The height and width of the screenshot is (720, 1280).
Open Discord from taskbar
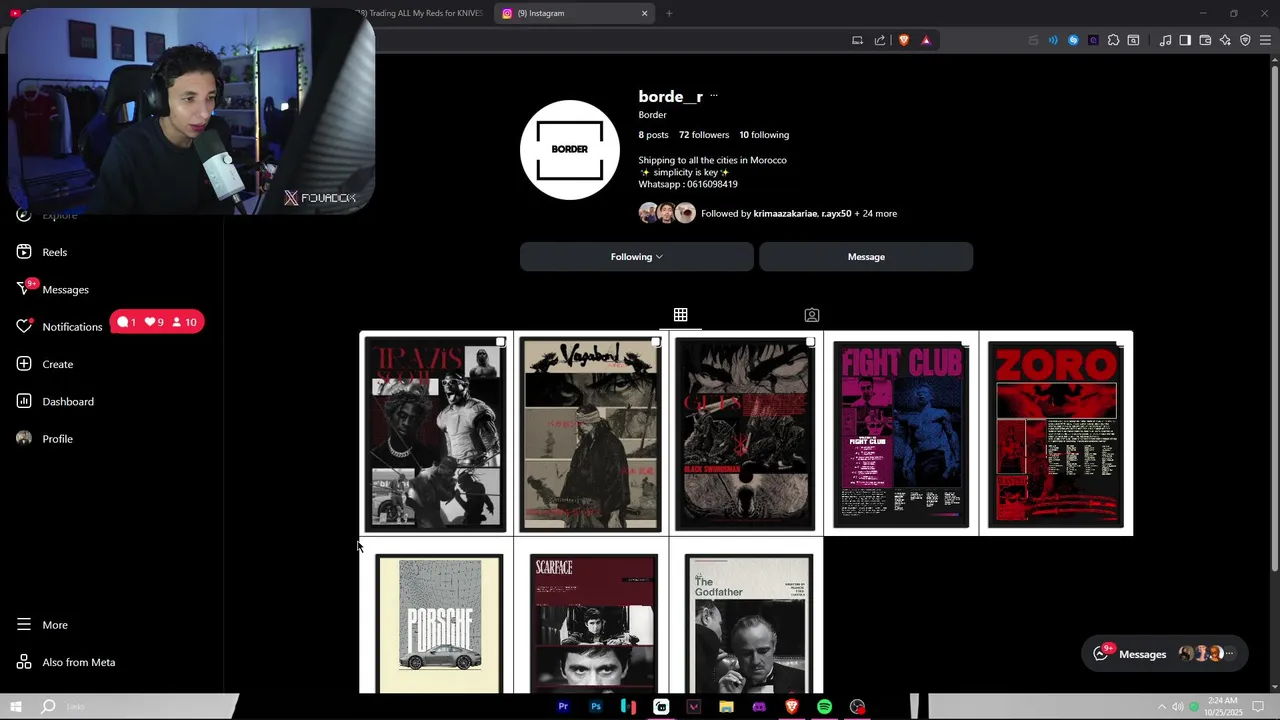point(759,707)
